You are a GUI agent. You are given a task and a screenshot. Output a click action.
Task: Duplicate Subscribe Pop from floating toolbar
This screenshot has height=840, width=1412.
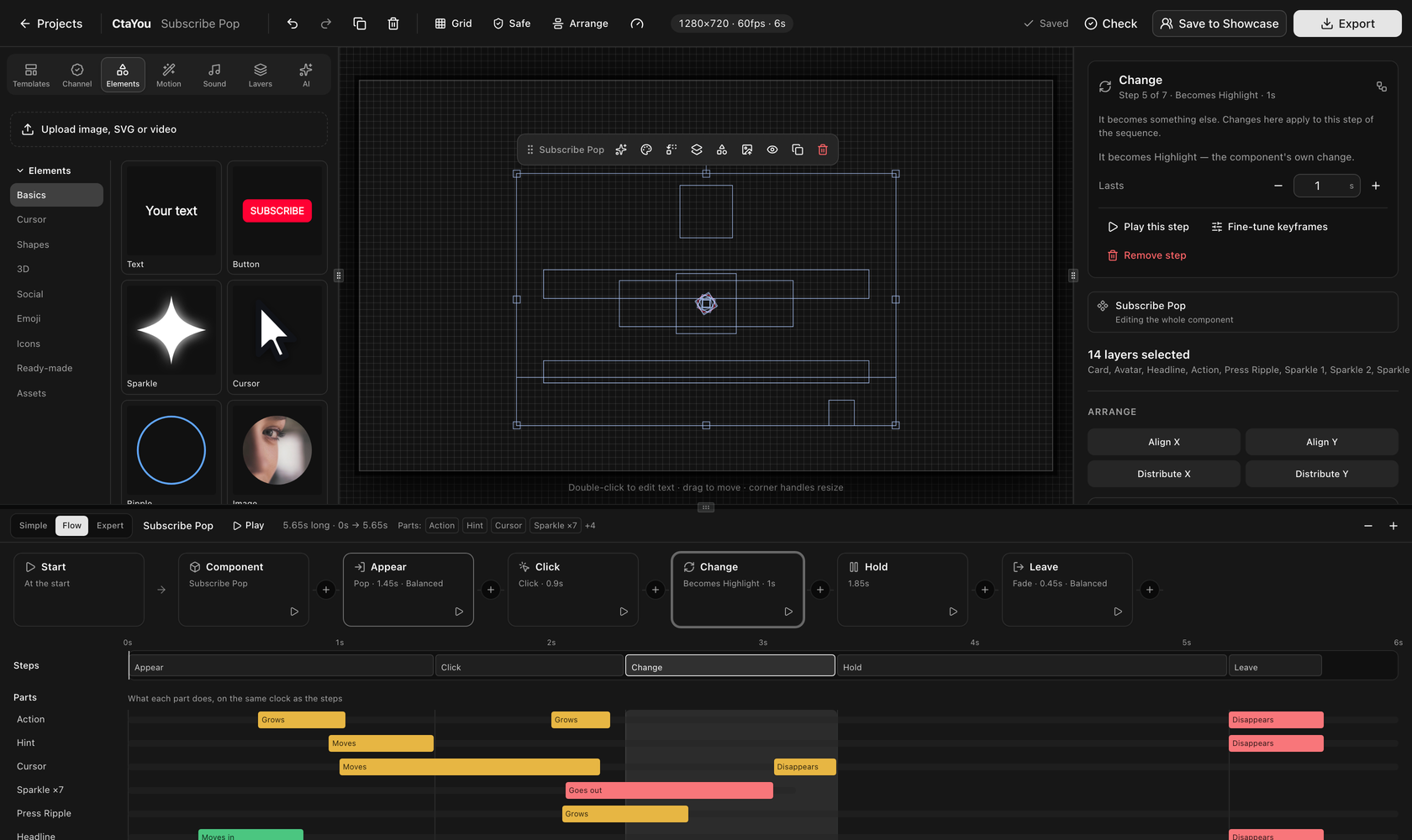pyautogui.click(x=798, y=150)
